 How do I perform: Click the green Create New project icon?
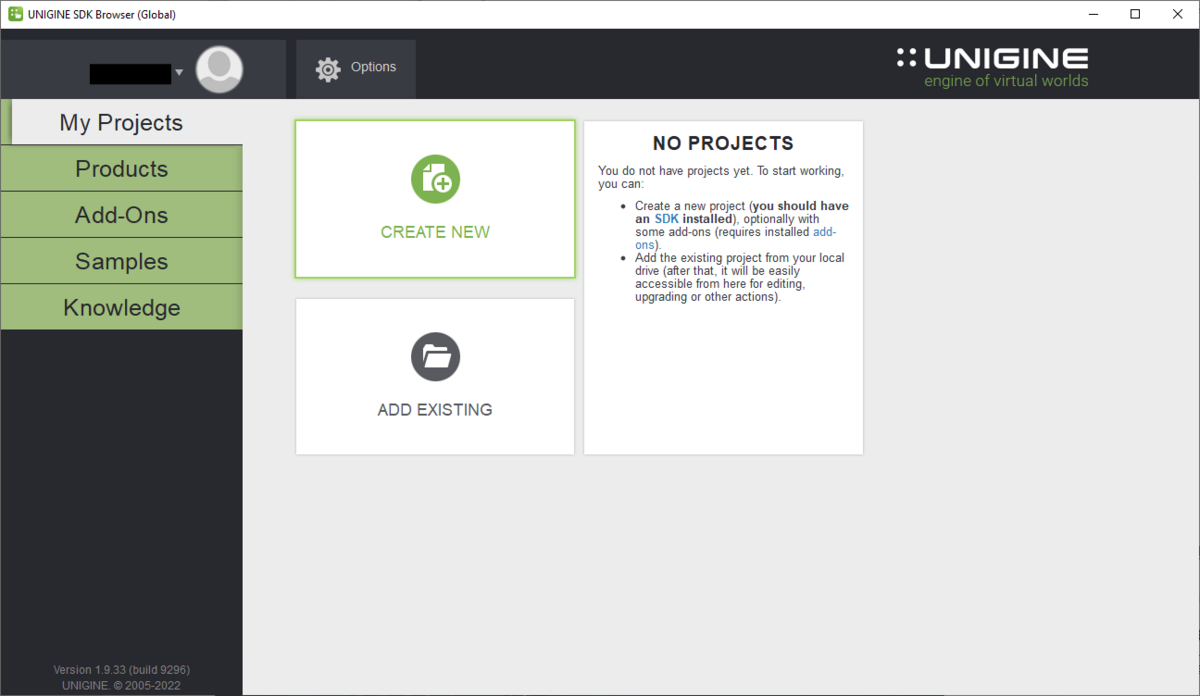435,180
